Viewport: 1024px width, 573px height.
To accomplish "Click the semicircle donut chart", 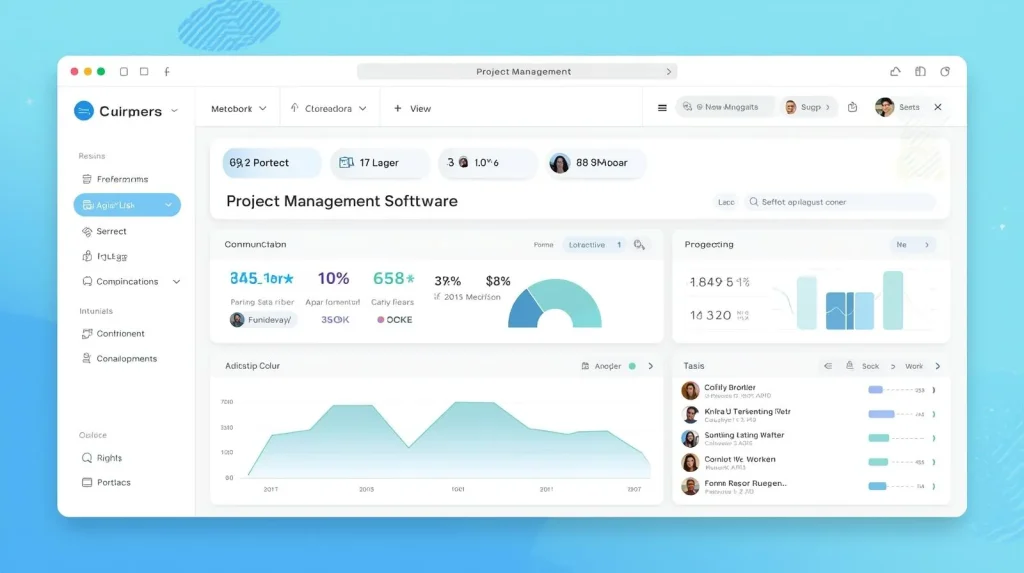I will [x=554, y=303].
